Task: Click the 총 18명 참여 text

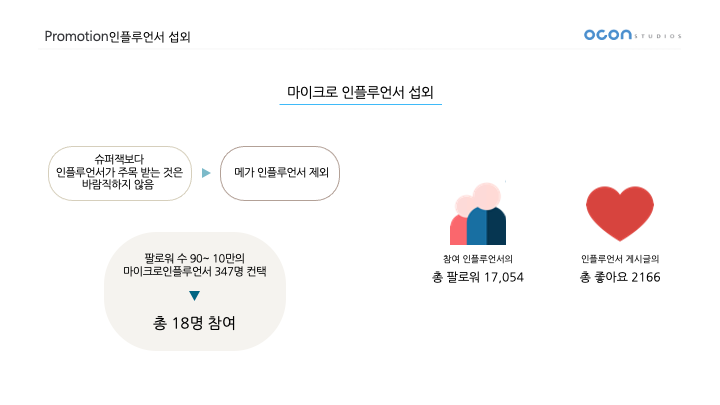Action: click(x=194, y=323)
